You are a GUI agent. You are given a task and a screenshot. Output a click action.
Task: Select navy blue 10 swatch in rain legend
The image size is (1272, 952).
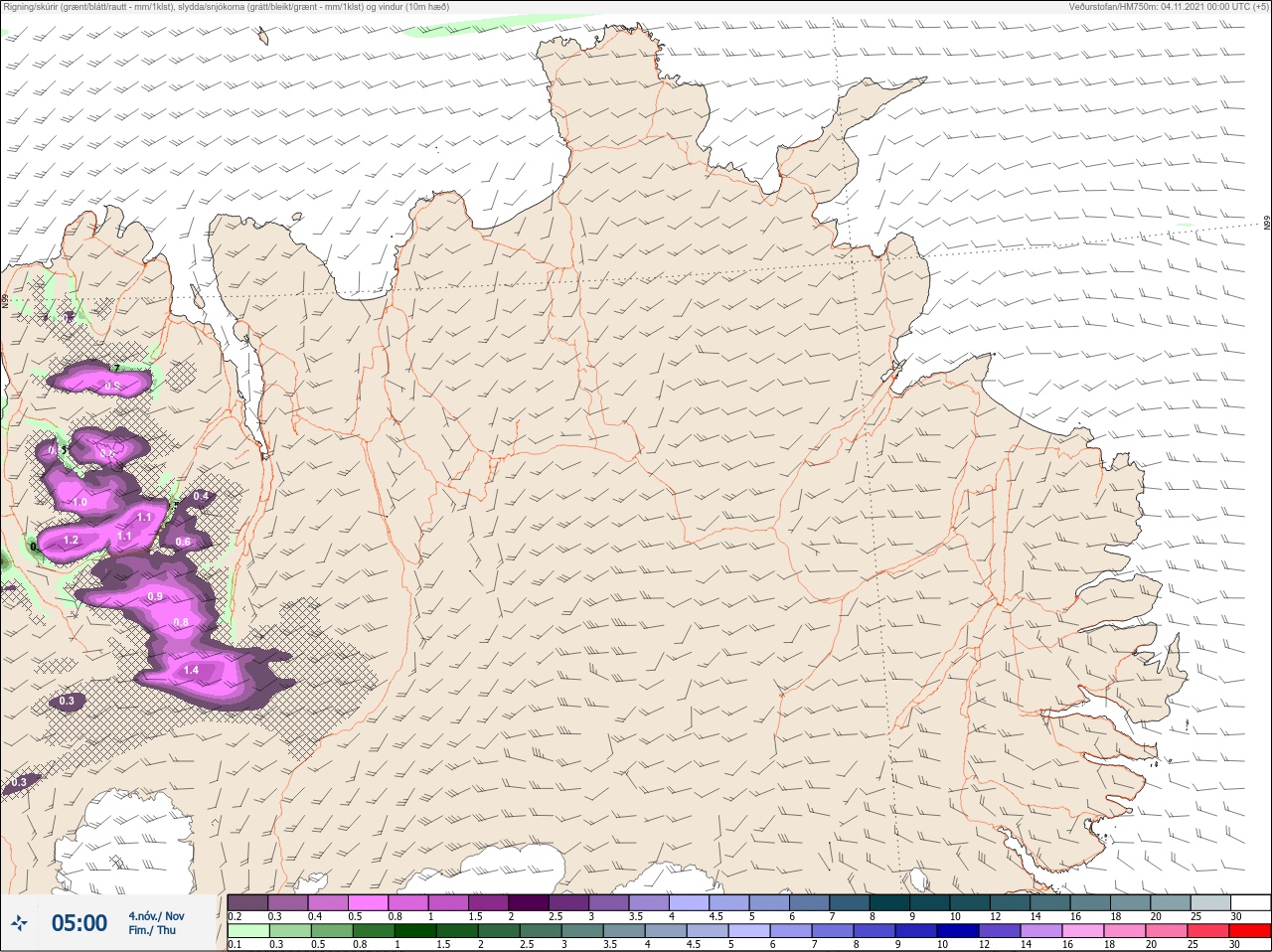click(x=959, y=931)
